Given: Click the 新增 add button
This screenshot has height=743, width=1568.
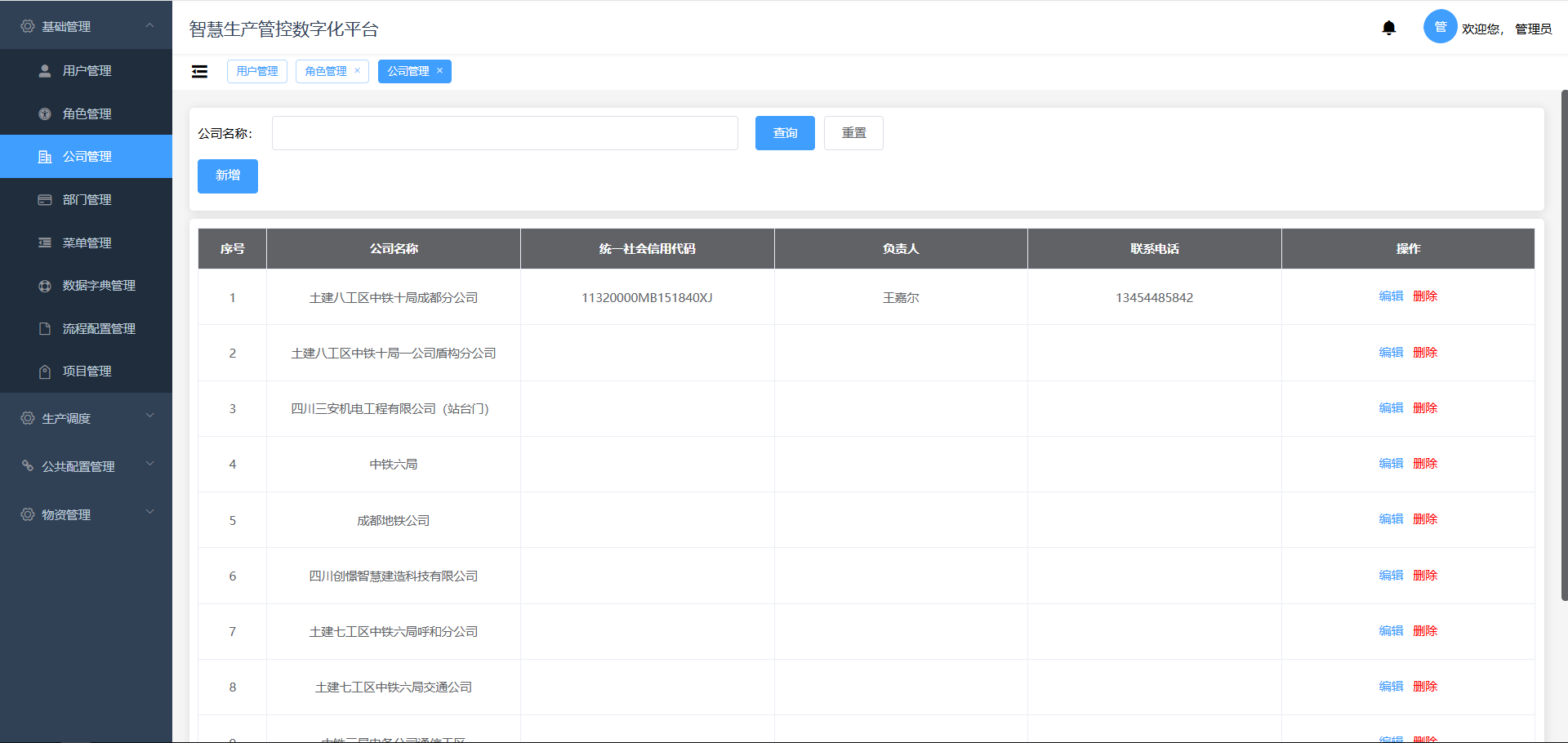Looking at the screenshot, I should (228, 176).
